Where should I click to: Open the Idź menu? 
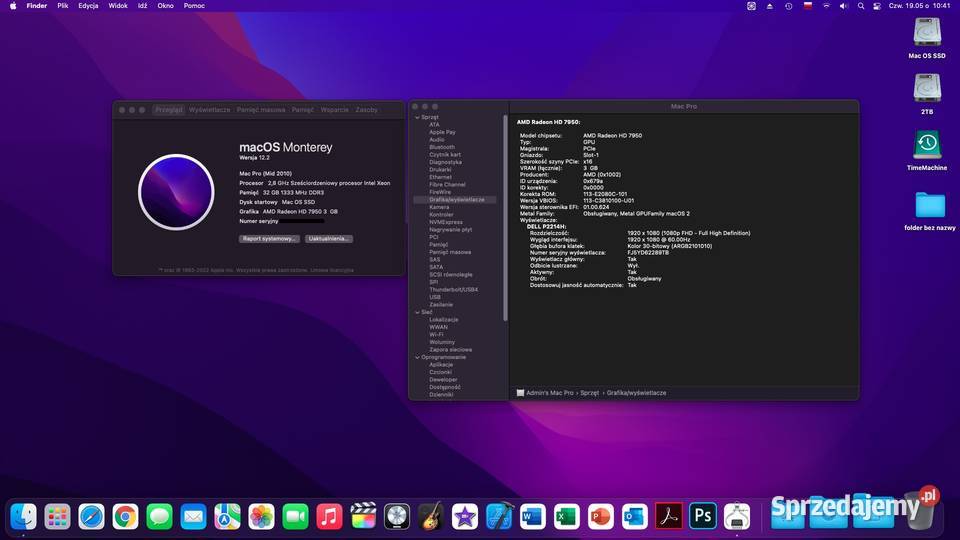tap(142, 6)
